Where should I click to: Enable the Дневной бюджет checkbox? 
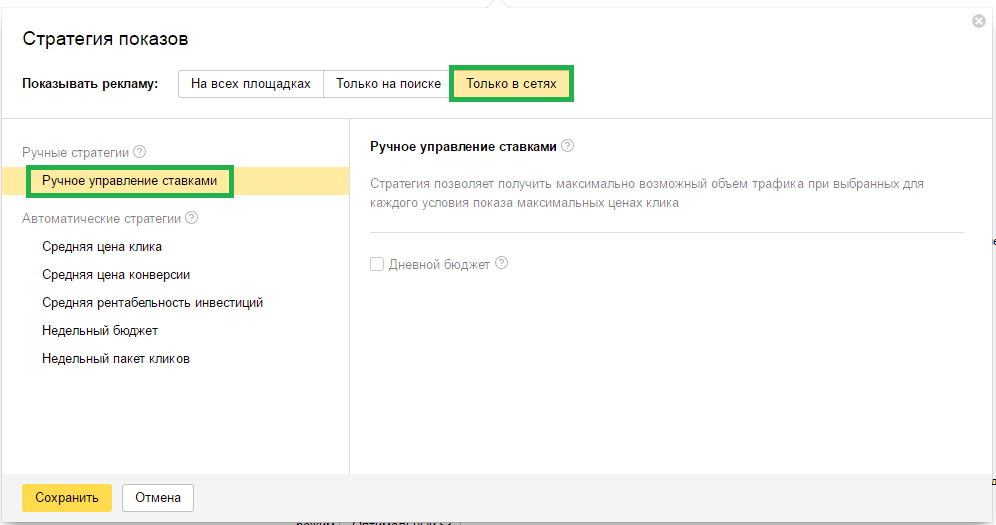(x=377, y=265)
